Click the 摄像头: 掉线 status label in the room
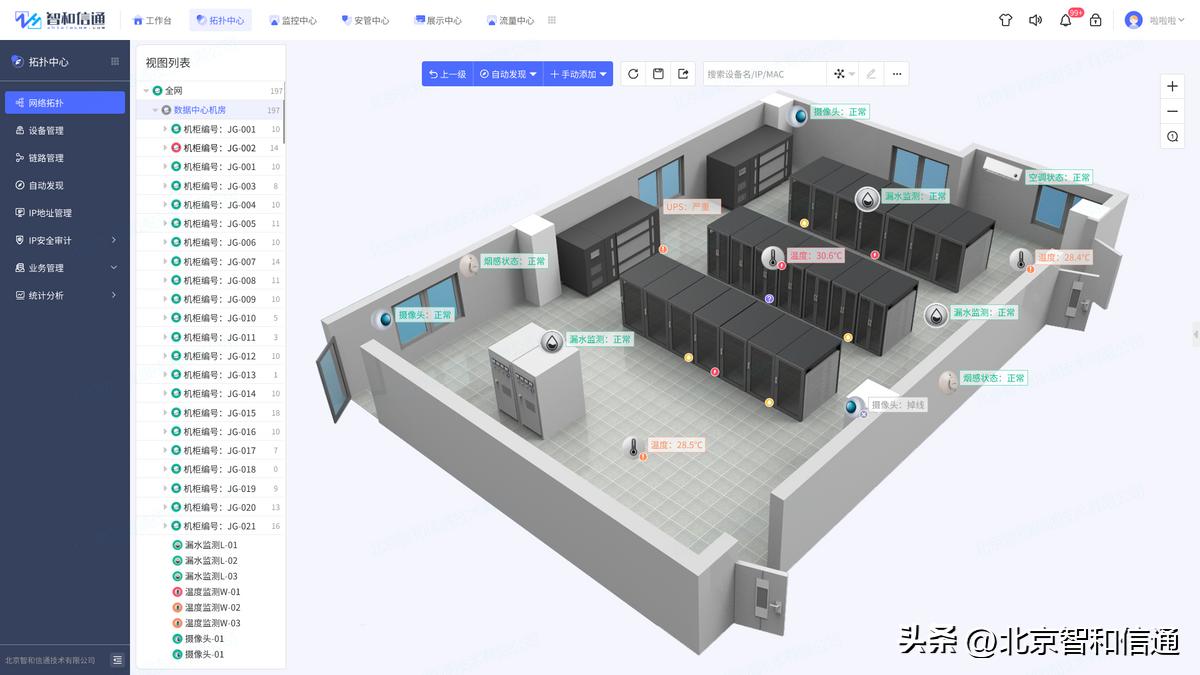Viewport: 1200px width, 675px height. pyautogui.click(x=899, y=404)
